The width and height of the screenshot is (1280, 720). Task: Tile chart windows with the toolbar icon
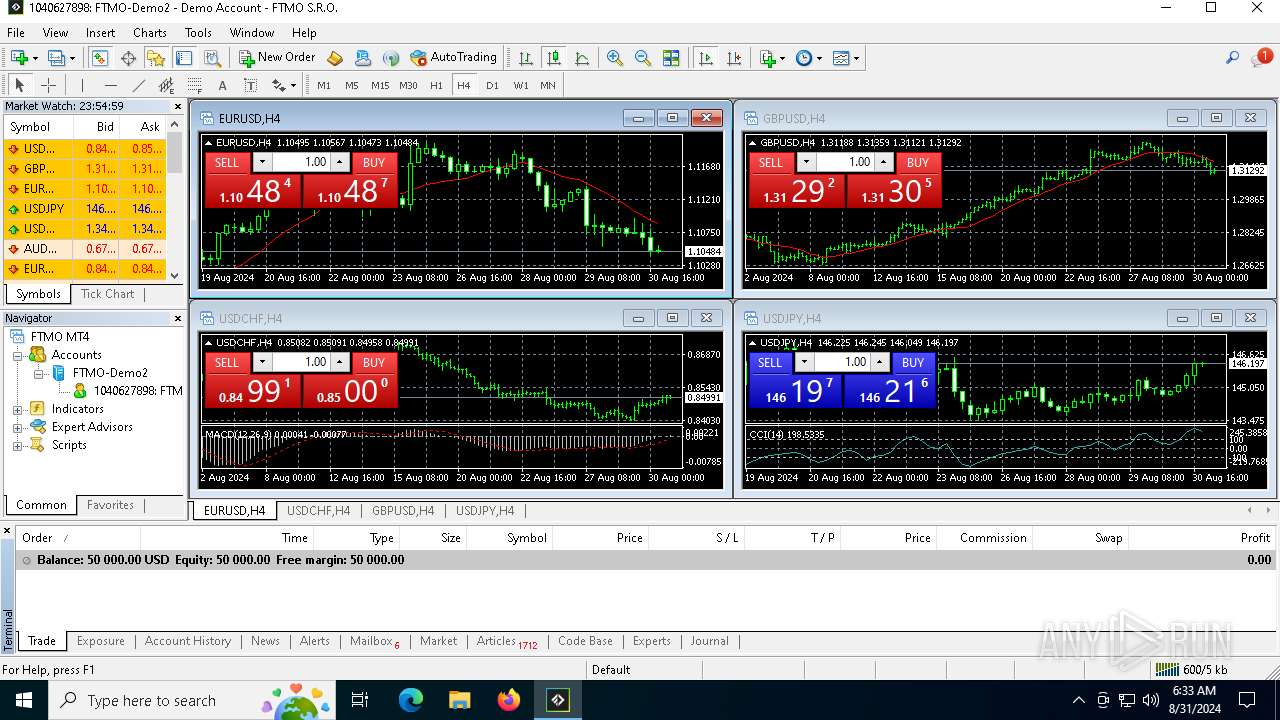tap(671, 58)
